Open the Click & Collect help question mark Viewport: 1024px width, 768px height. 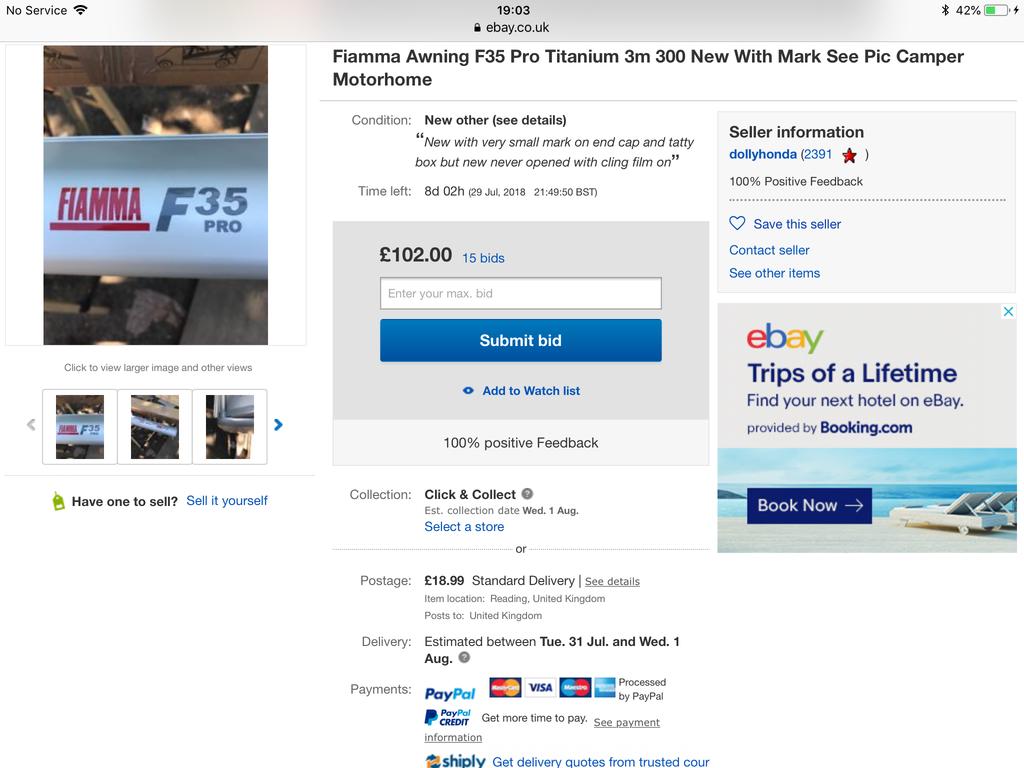[x=527, y=494]
